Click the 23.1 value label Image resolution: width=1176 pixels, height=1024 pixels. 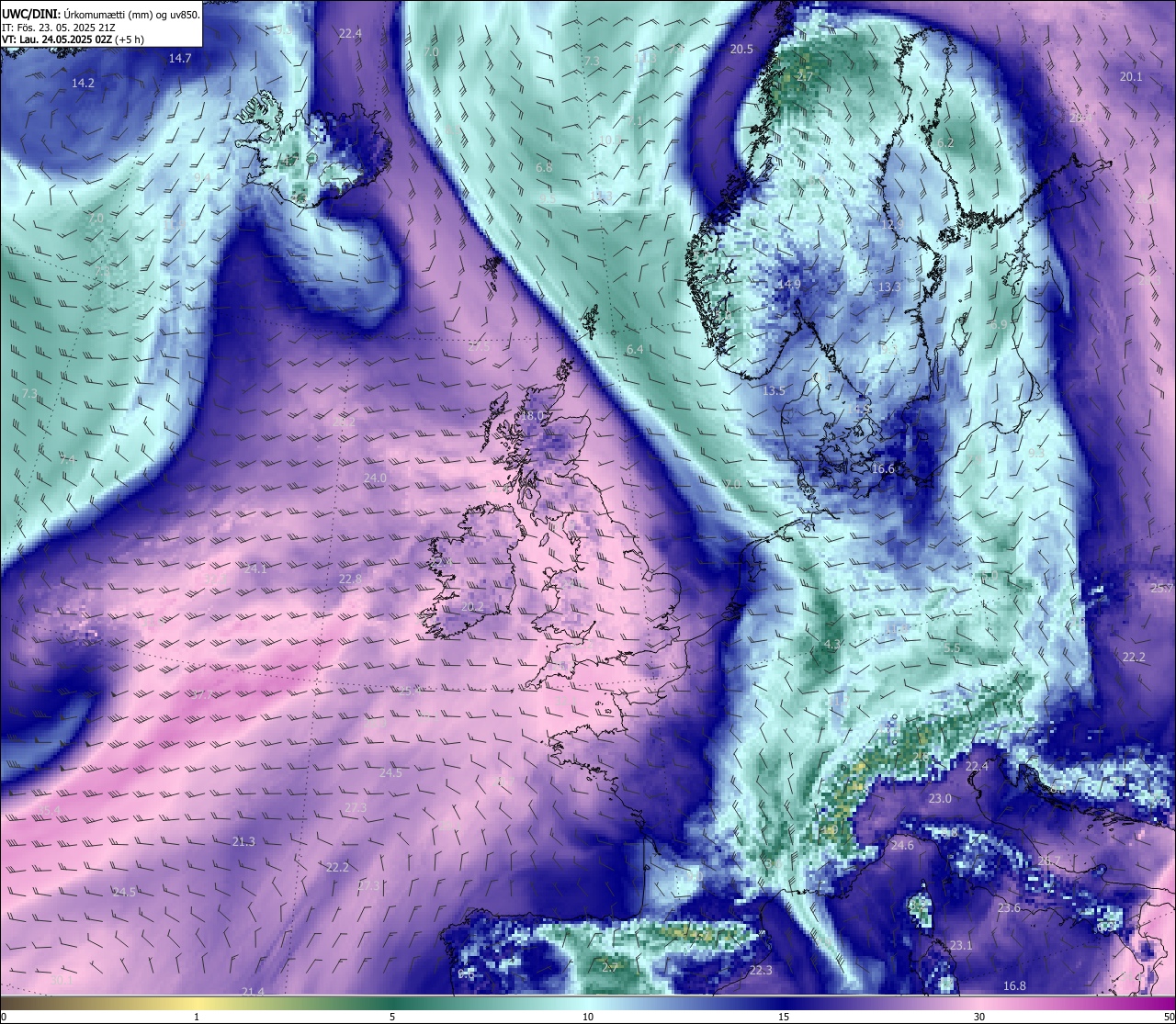tap(960, 945)
